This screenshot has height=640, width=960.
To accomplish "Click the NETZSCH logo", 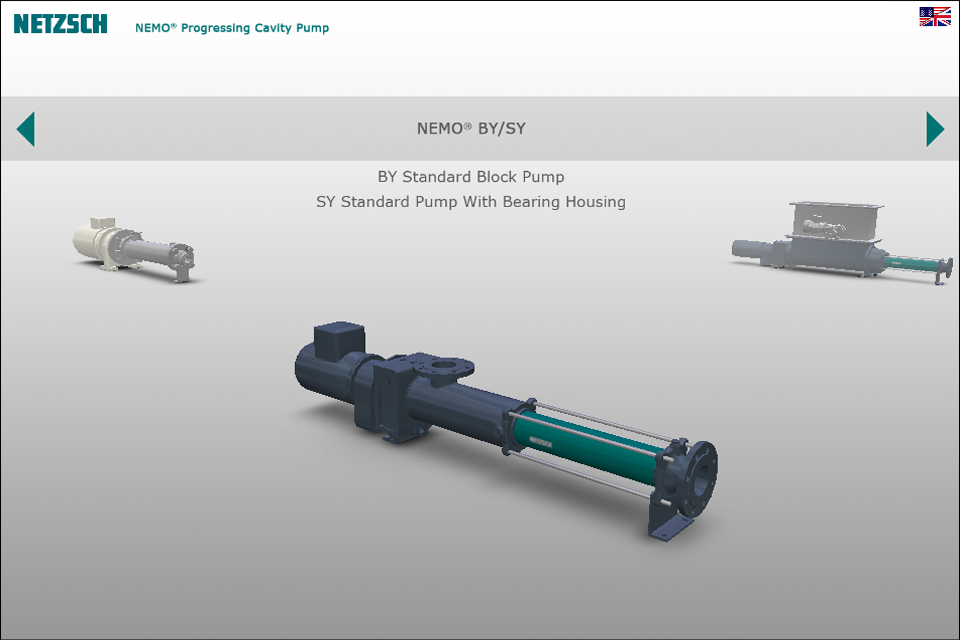I will (x=61, y=24).
